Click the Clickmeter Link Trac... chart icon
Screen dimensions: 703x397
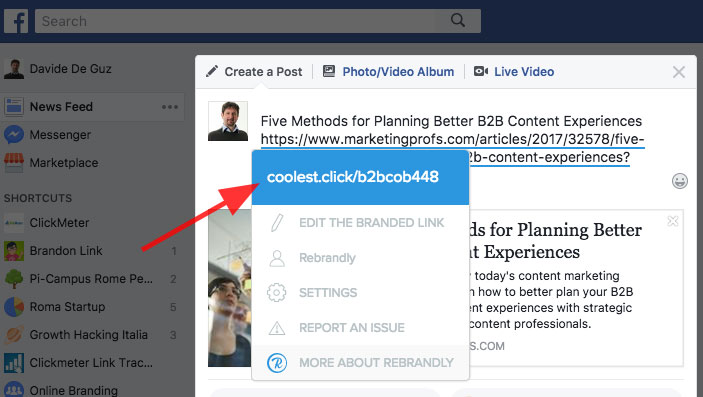tap(14, 363)
